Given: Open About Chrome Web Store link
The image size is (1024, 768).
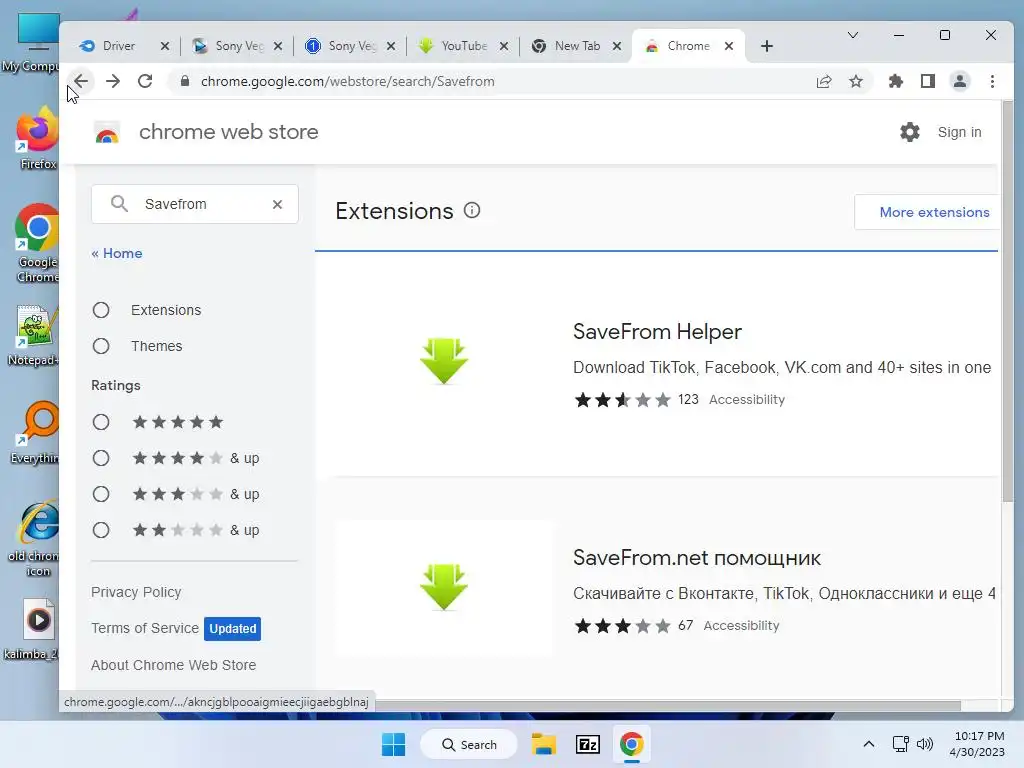Looking at the screenshot, I should pyautogui.click(x=174, y=665).
